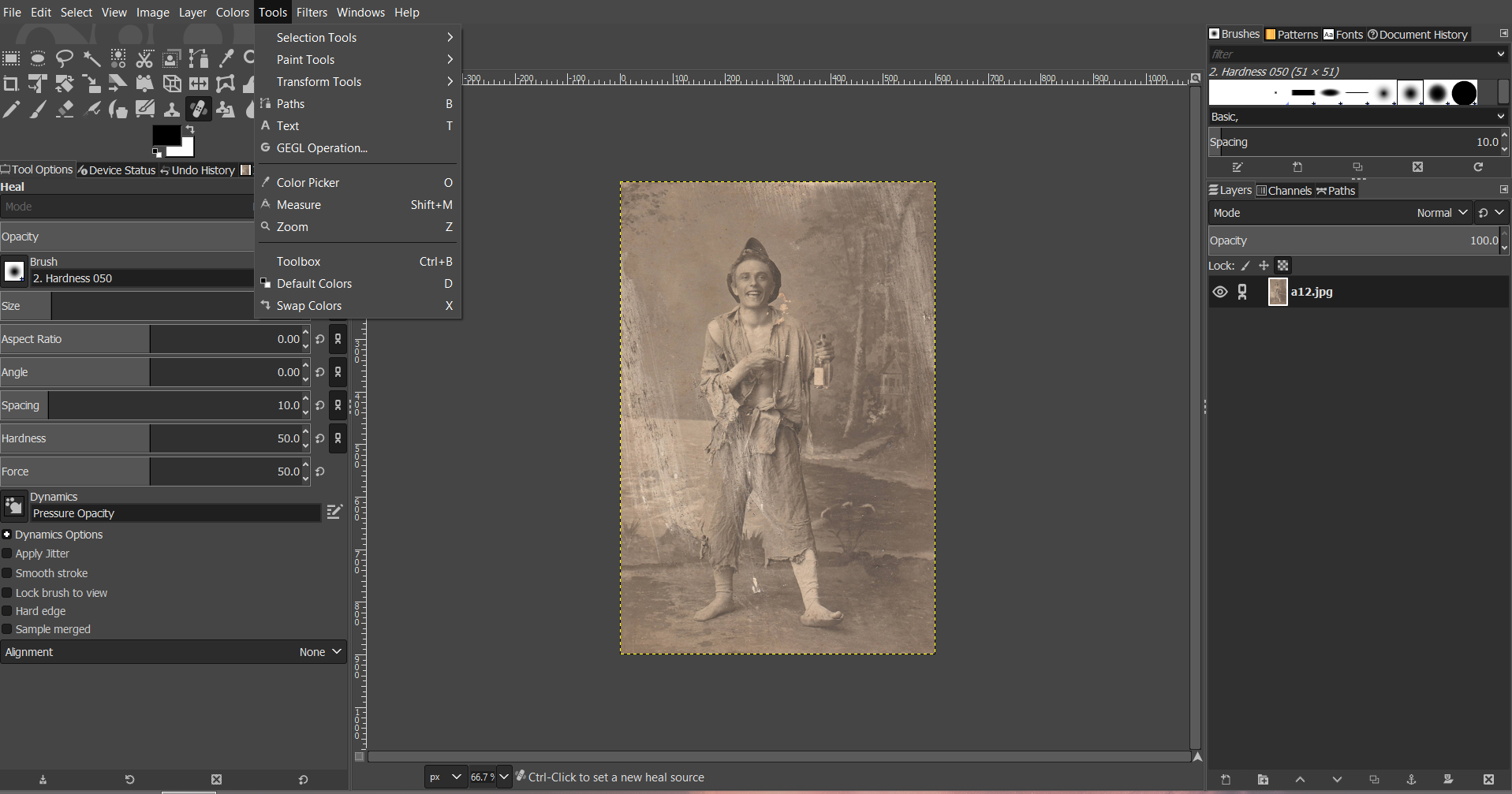Select the Paintbrush tool
1512x794 pixels.
[x=38, y=109]
